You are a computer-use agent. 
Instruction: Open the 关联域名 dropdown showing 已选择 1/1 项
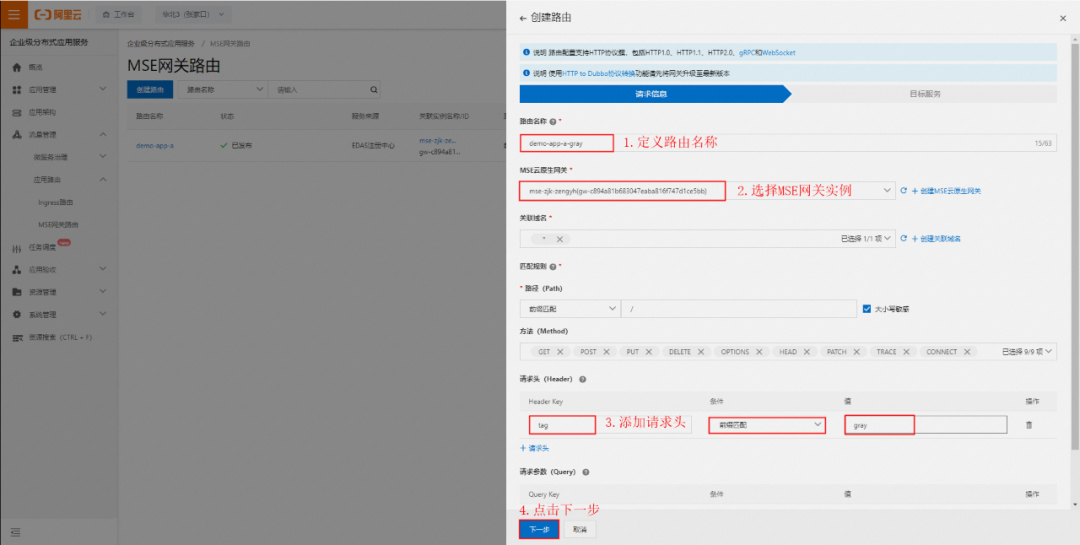coord(707,238)
